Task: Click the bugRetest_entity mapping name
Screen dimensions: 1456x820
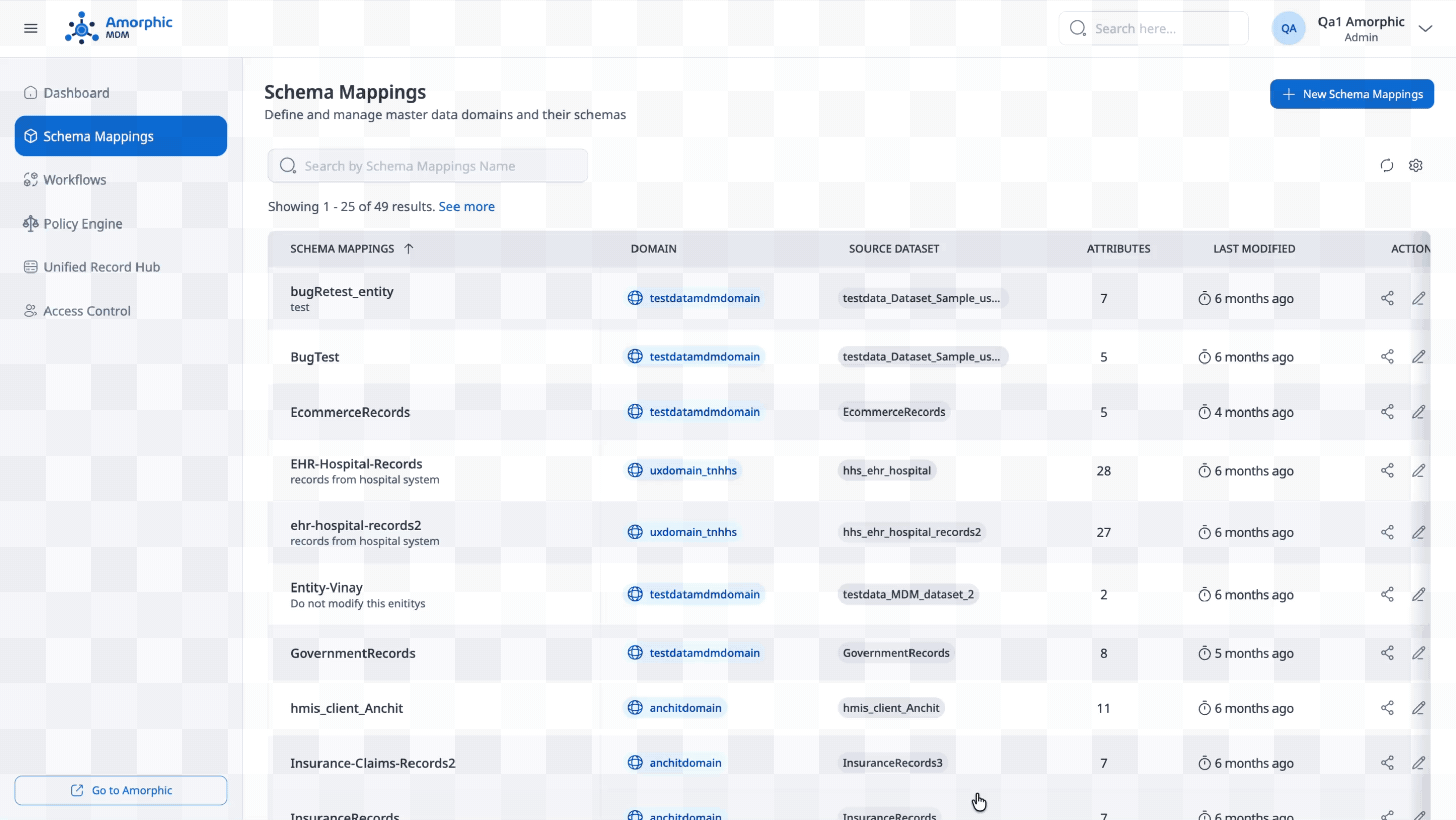Action: (342, 292)
